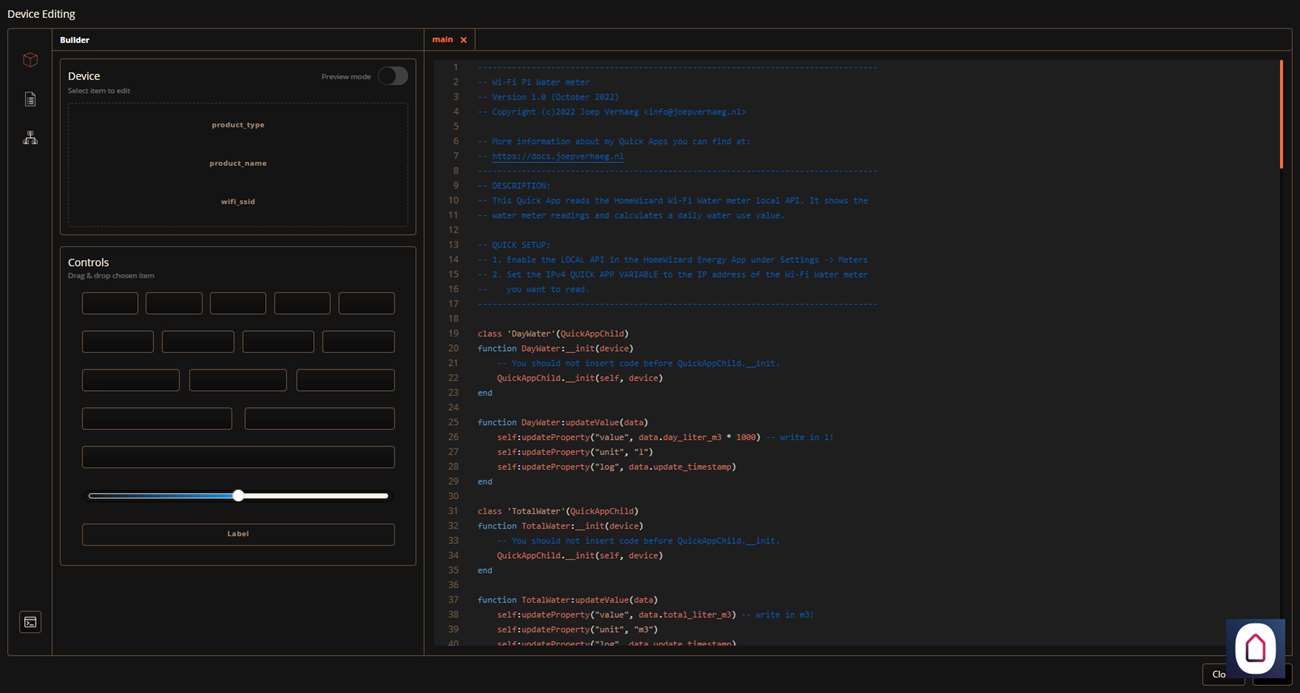Switch to the main code tab
The width and height of the screenshot is (1300, 693).
(442, 40)
